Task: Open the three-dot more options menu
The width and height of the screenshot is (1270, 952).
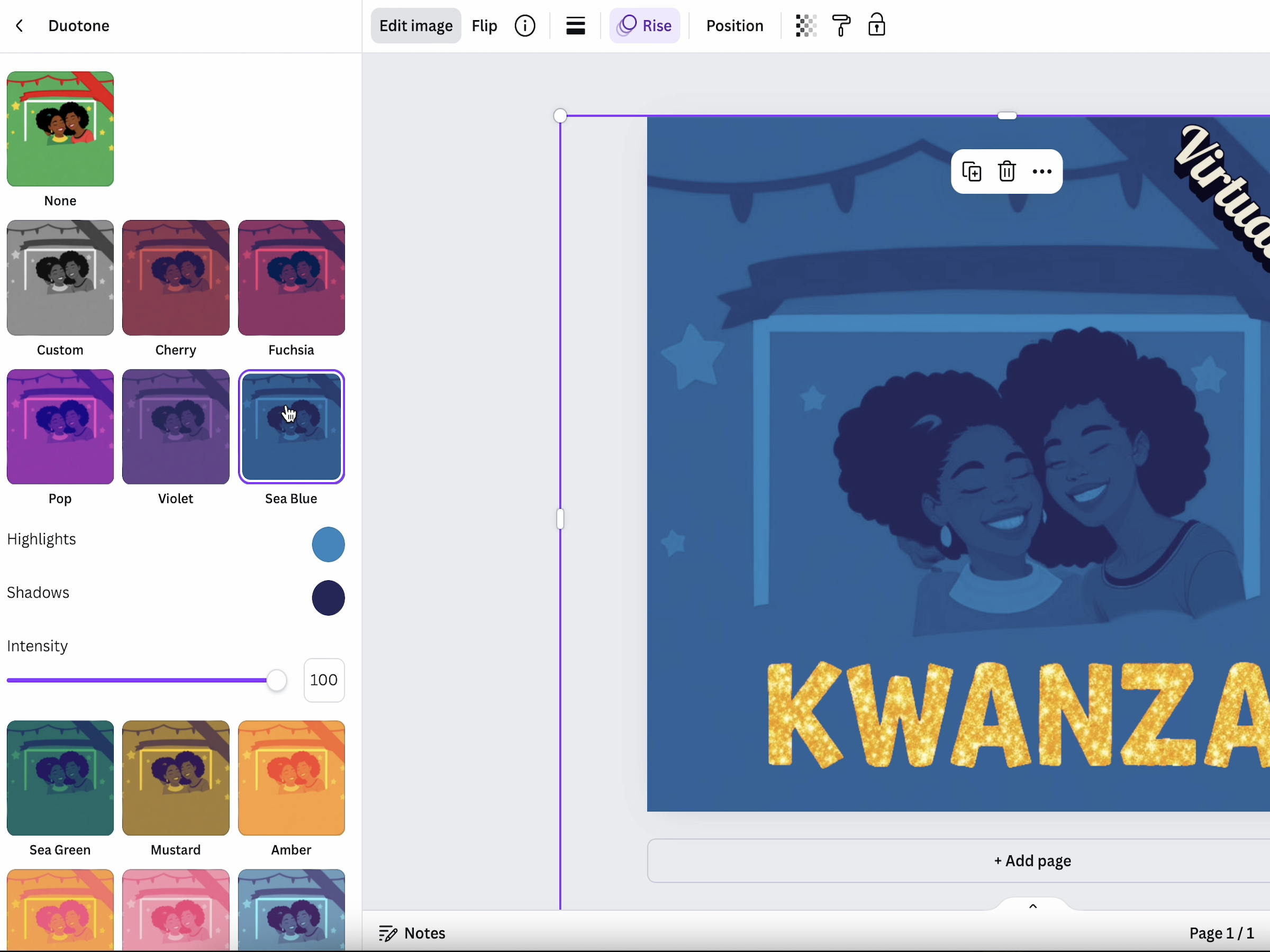Action: tap(1041, 171)
